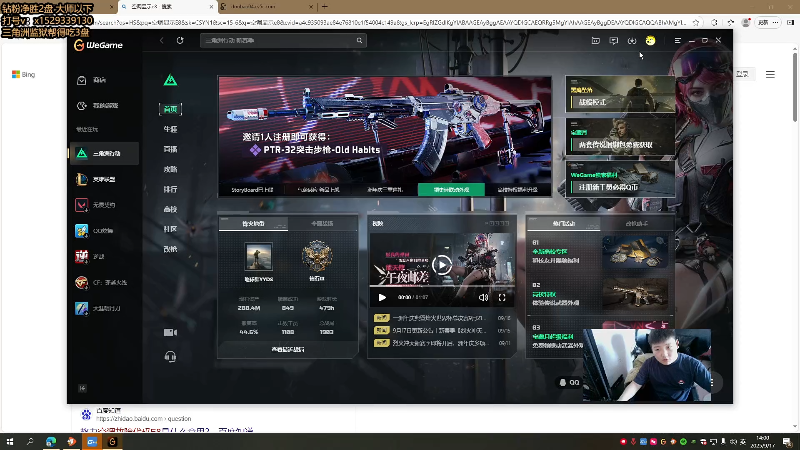Screen dimensions: 800x450
Task: Open the Windows Start menu
Action: coord(10,442)
